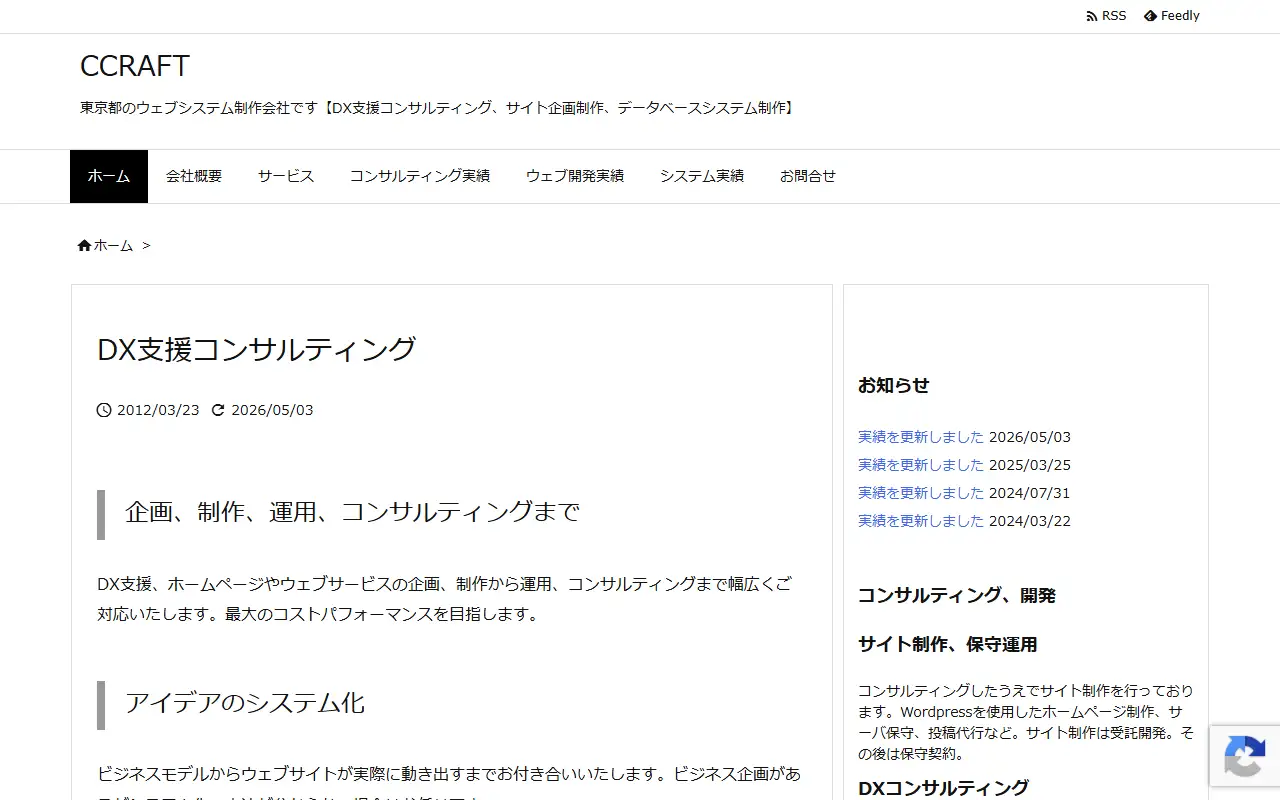The height and width of the screenshot is (800, 1280).
Task: Open the 会社概要 menu item
Action: click(x=194, y=176)
